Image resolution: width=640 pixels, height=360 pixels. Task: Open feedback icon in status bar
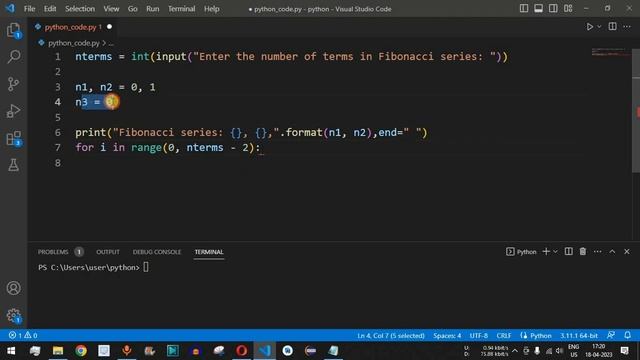click(x=611, y=336)
